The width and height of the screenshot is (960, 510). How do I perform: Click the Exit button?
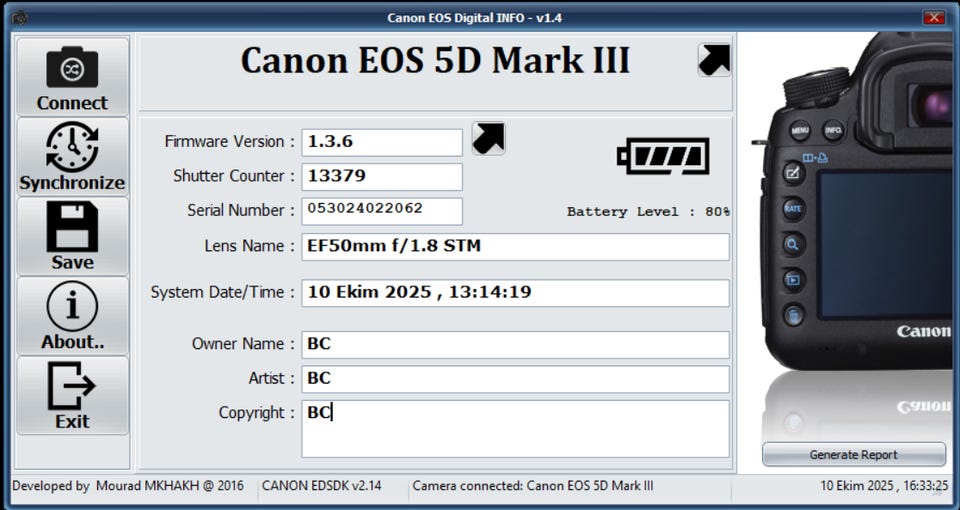(x=72, y=396)
